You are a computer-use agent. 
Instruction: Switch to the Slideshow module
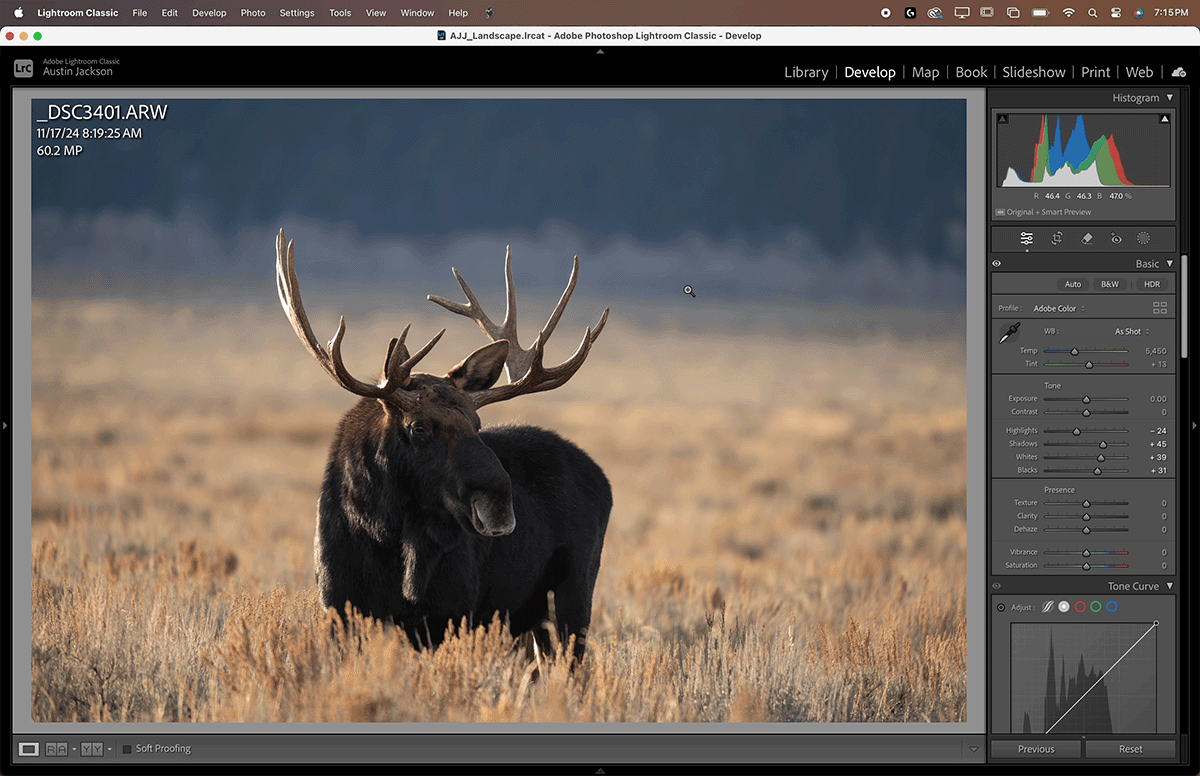(1034, 72)
